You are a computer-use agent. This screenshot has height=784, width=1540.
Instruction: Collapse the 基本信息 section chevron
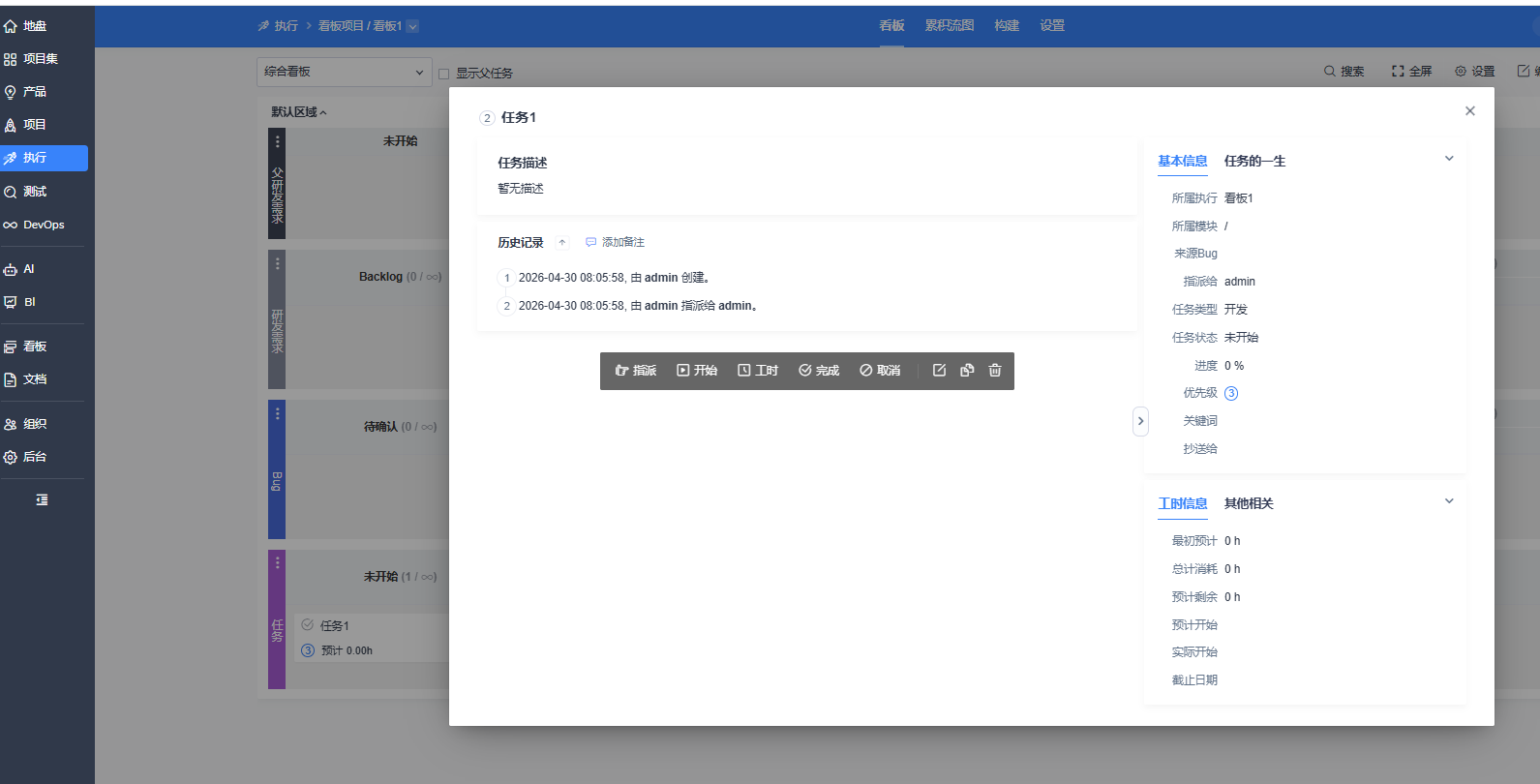tap(1449, 159)
